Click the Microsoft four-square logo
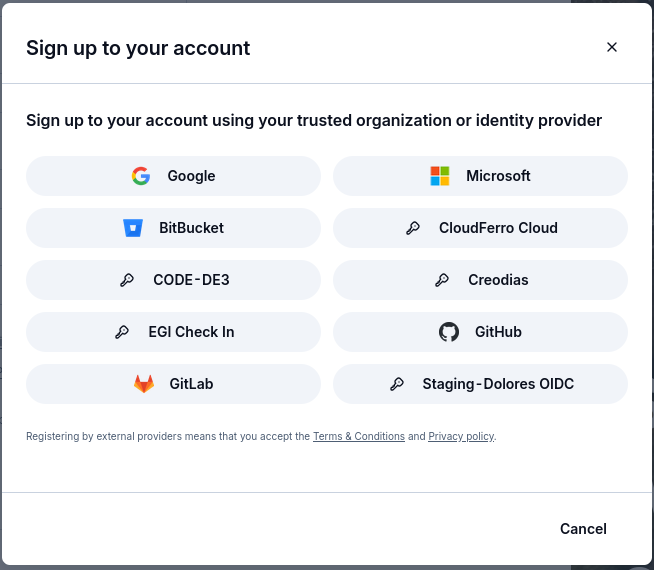654x570 pixels. point(440,176)
